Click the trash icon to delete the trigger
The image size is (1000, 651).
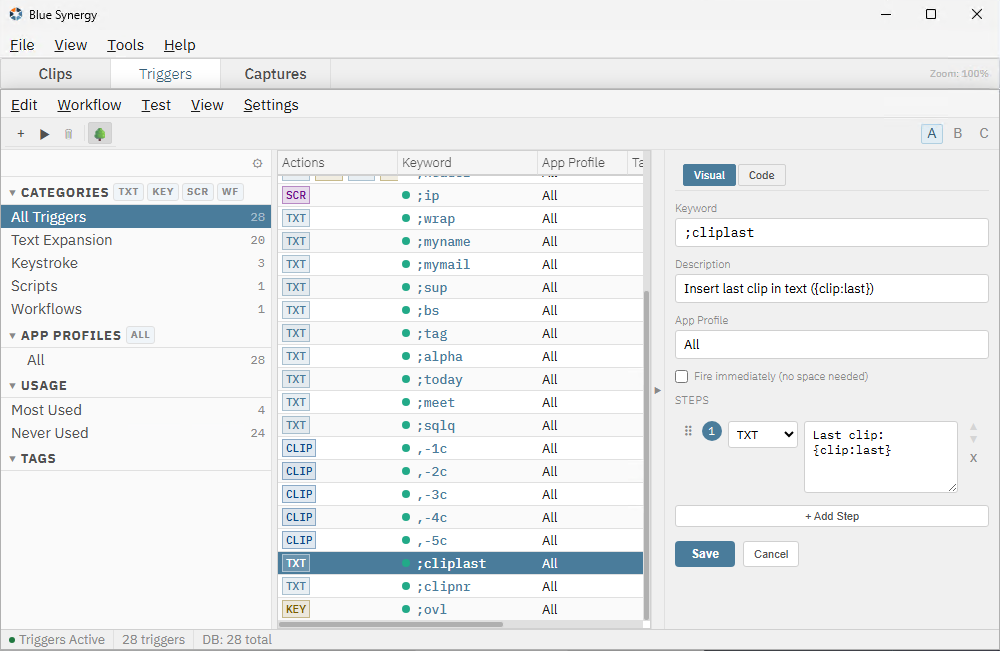pos(68,133)
